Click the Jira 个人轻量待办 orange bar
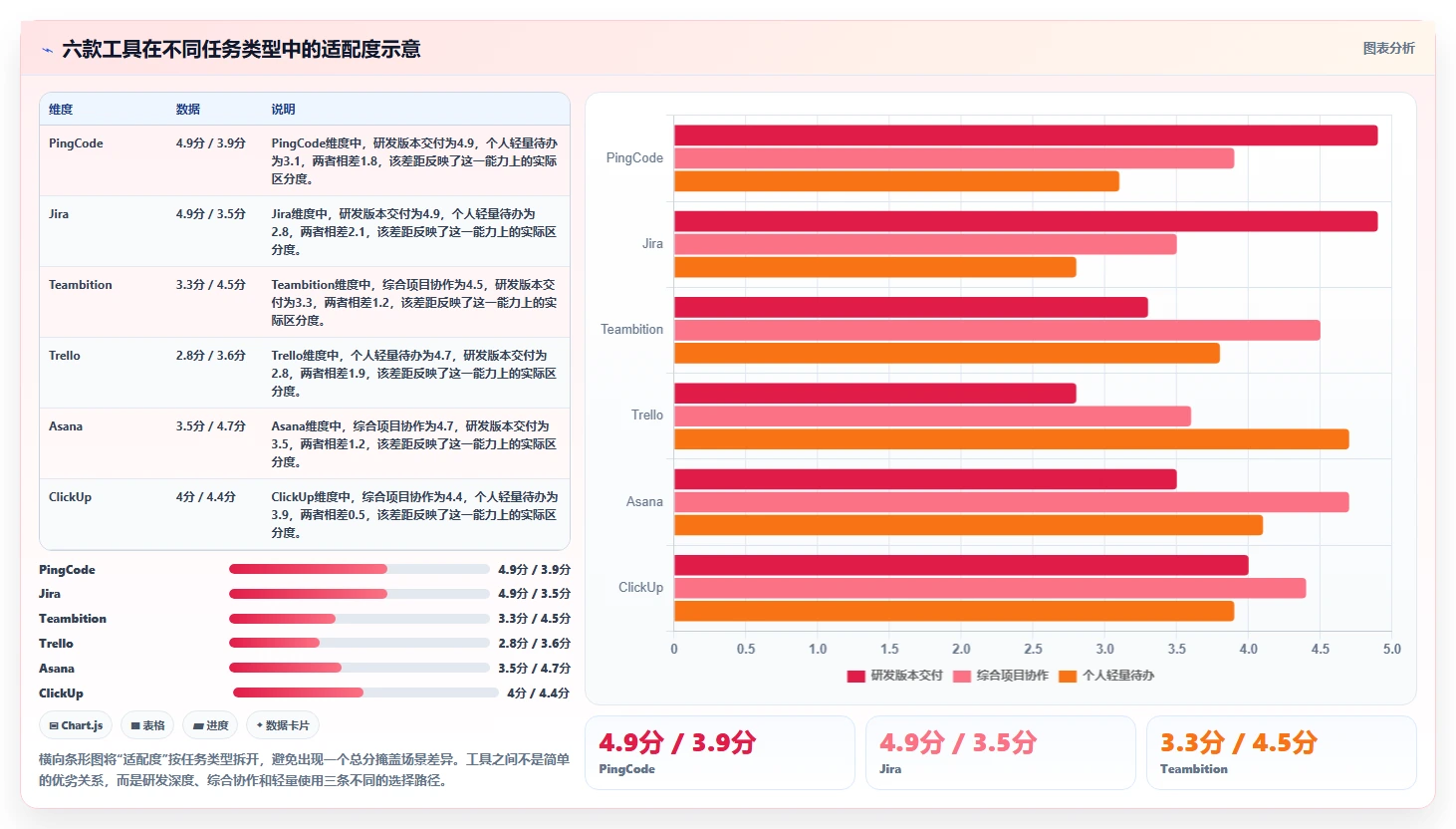 [x=875, y=267]
